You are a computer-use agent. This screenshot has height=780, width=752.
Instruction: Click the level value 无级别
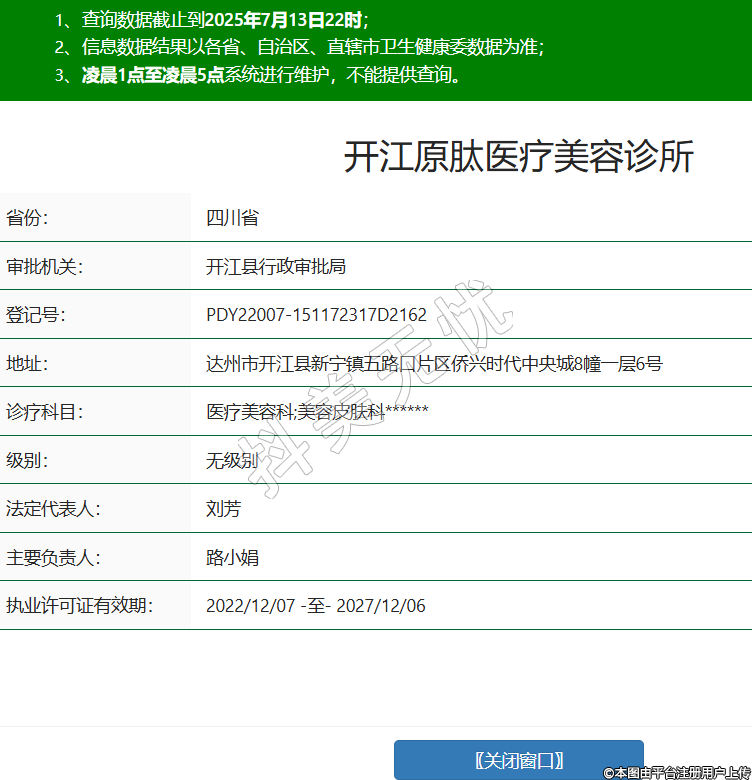click(232, 460)
